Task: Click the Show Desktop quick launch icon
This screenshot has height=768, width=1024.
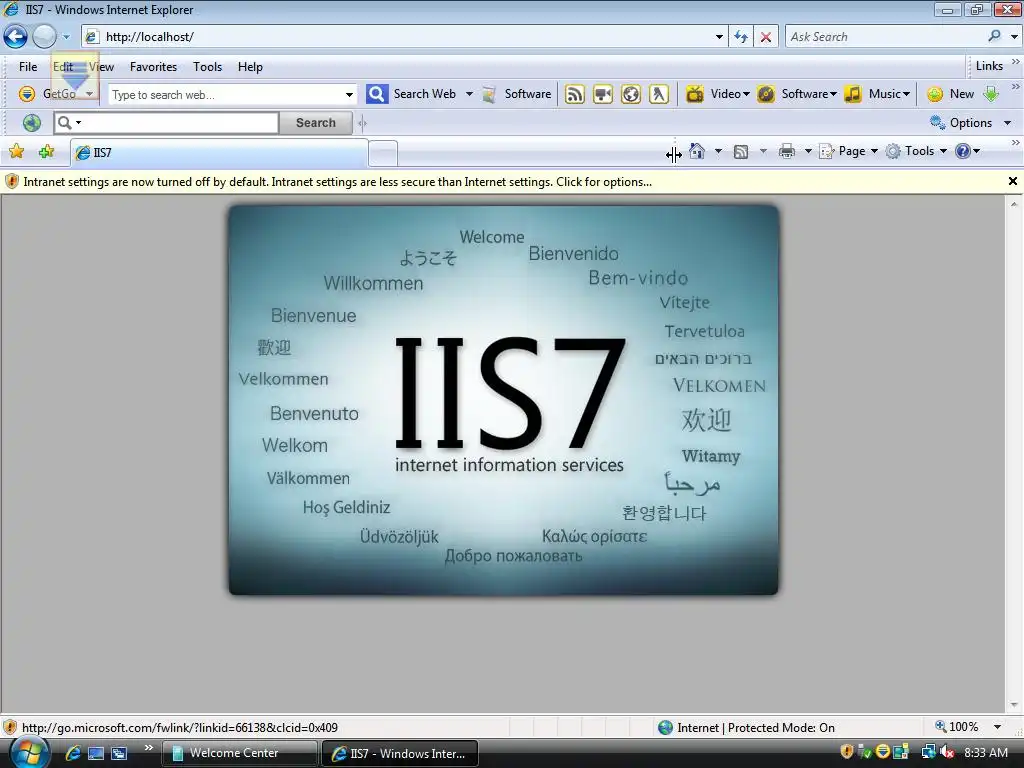Action: tap(96, 753)
